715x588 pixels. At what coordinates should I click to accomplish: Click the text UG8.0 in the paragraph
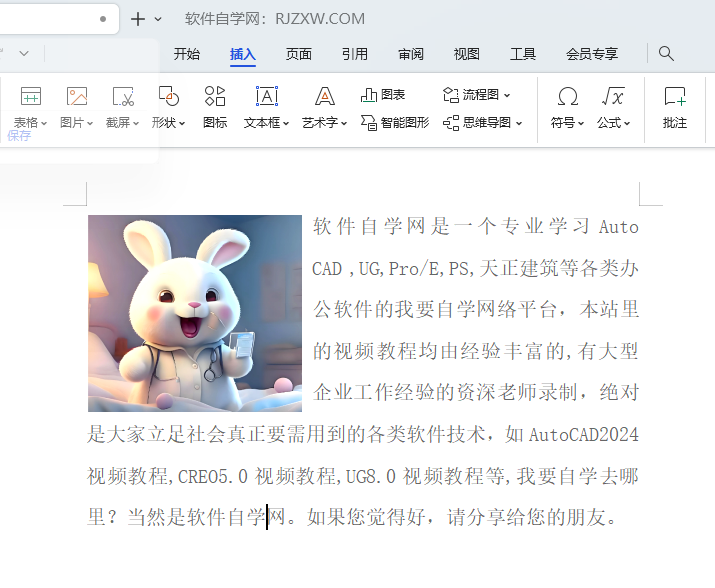tap(371, 477)
